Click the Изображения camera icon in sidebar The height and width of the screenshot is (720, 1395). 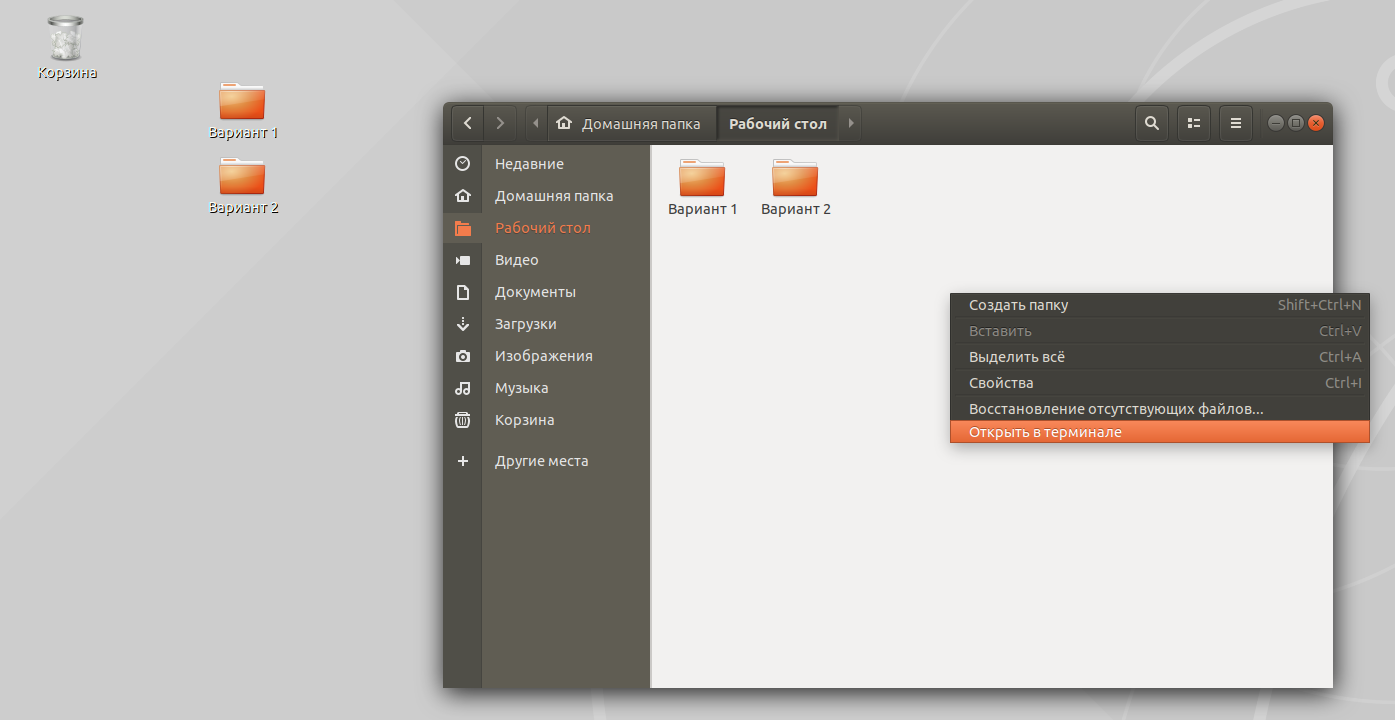click(462, 356)
